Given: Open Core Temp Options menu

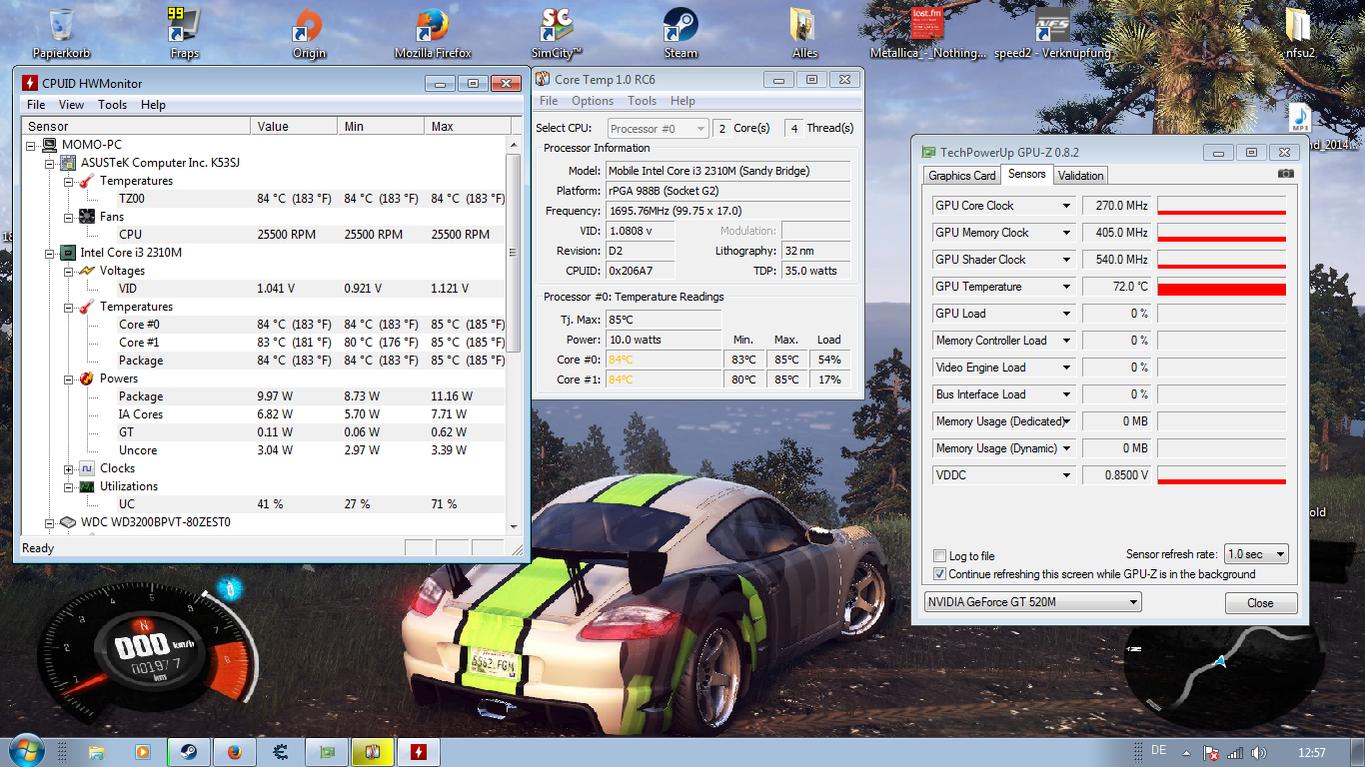Looking at the screenshot, I should pyautogui.click(x=592, y=101).
